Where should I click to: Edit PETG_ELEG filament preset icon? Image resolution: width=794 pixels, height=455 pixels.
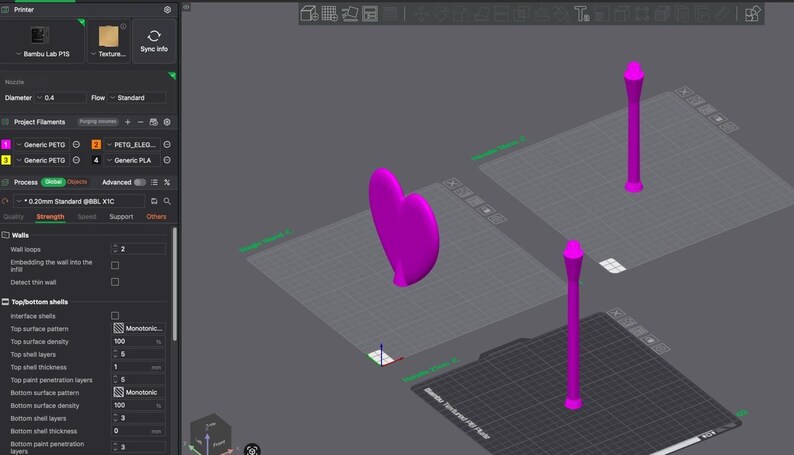(167, 145)
